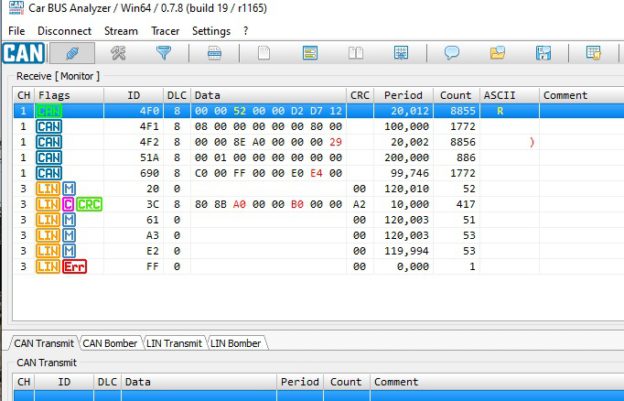The width and height of the screenshot is (624, 401).
Task: Click the magenta C flag badge
Action: coord(68,204)
